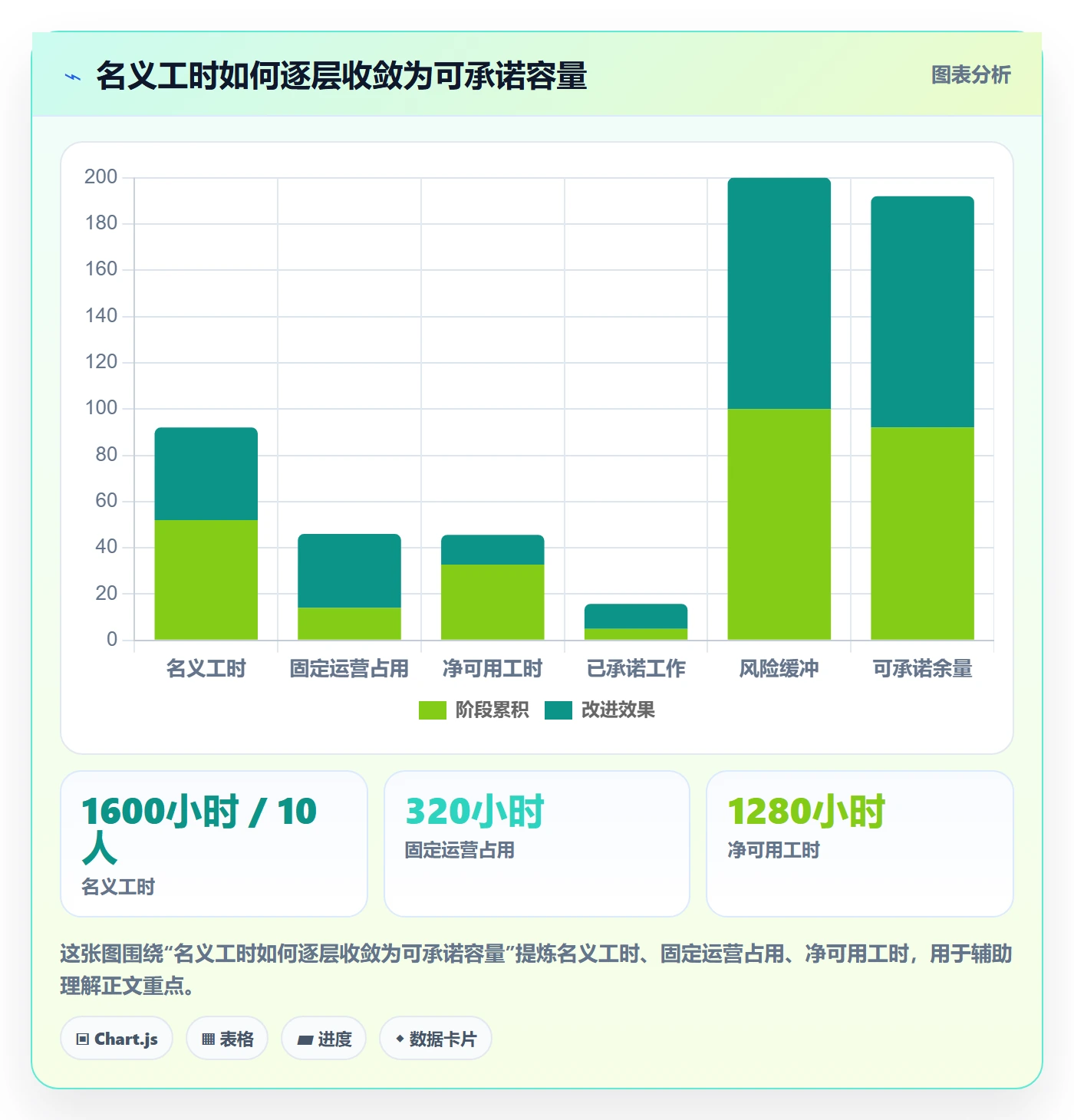This screenshot has width=1074, height=1120.
Task: Click the 名义工时 teal bar segment
Action: (x=206, y=474)
